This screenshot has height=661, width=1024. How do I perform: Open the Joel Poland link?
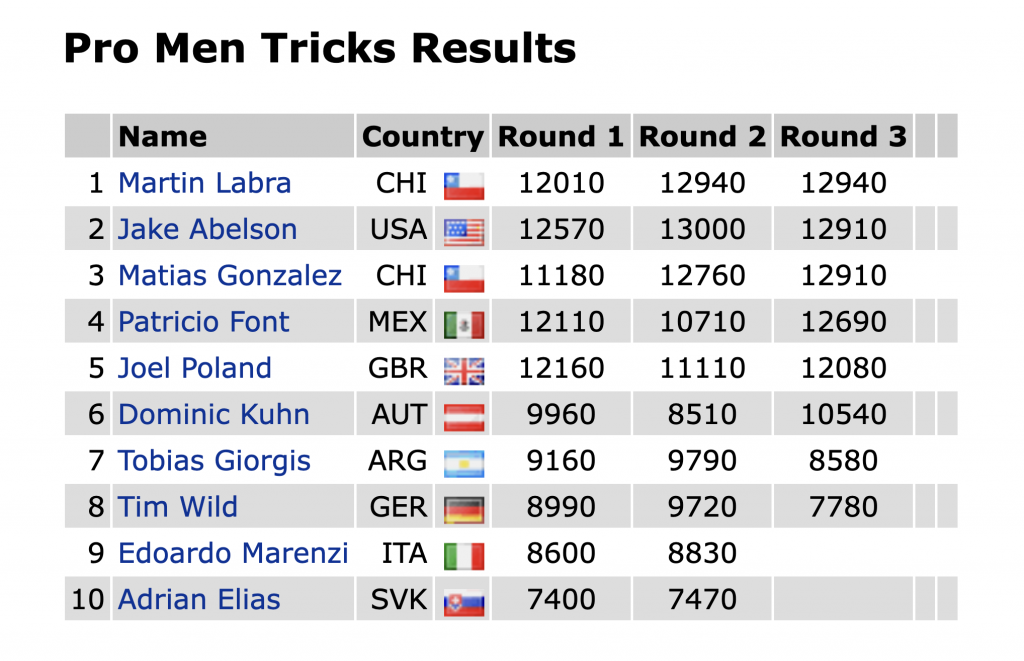[195, 368]
